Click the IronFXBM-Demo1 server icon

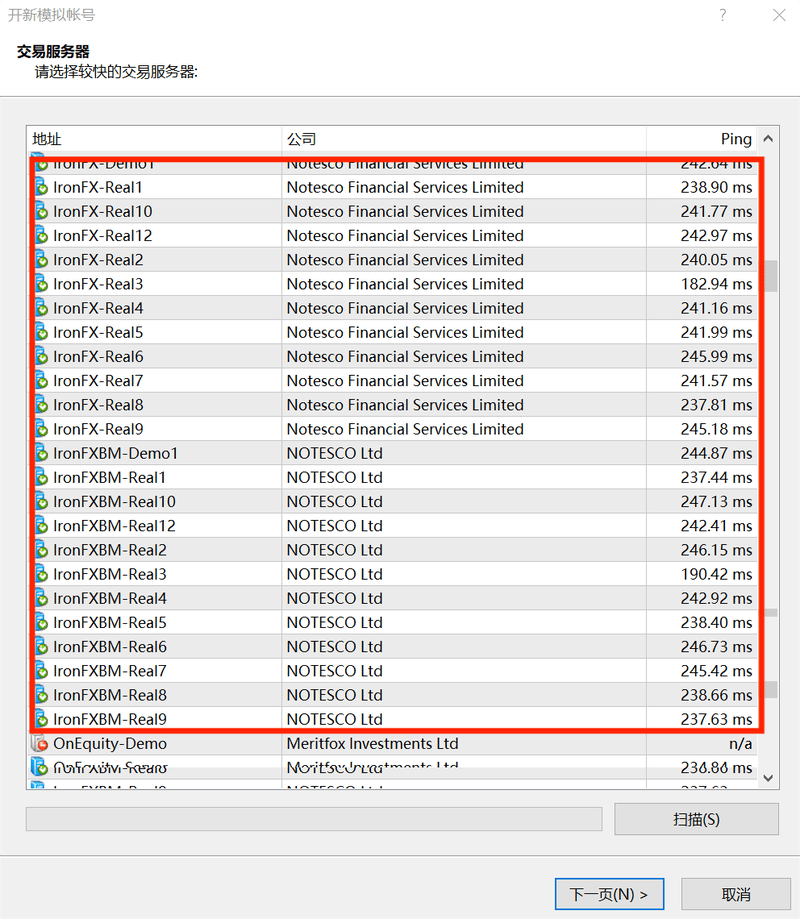click(41, 453)
